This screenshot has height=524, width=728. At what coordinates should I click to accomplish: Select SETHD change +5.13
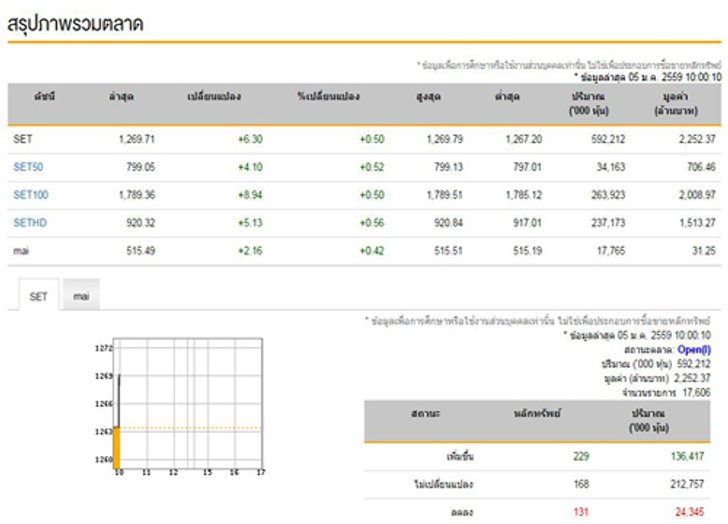(x=250, y=223)
